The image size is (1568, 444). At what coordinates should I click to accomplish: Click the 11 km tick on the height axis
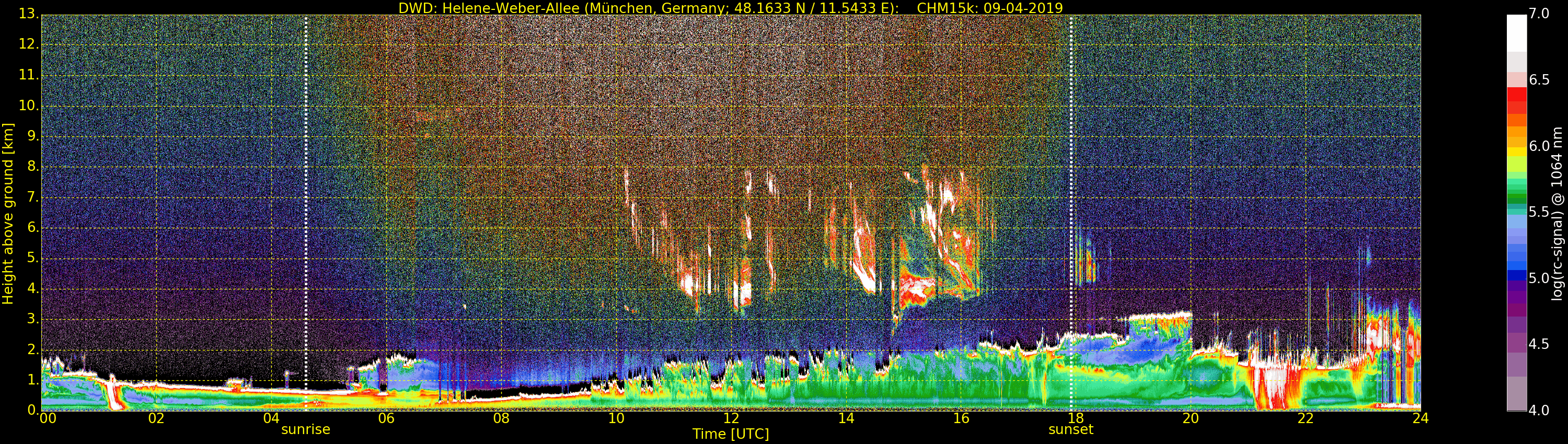pyautogui.click(x=29, y=75)
